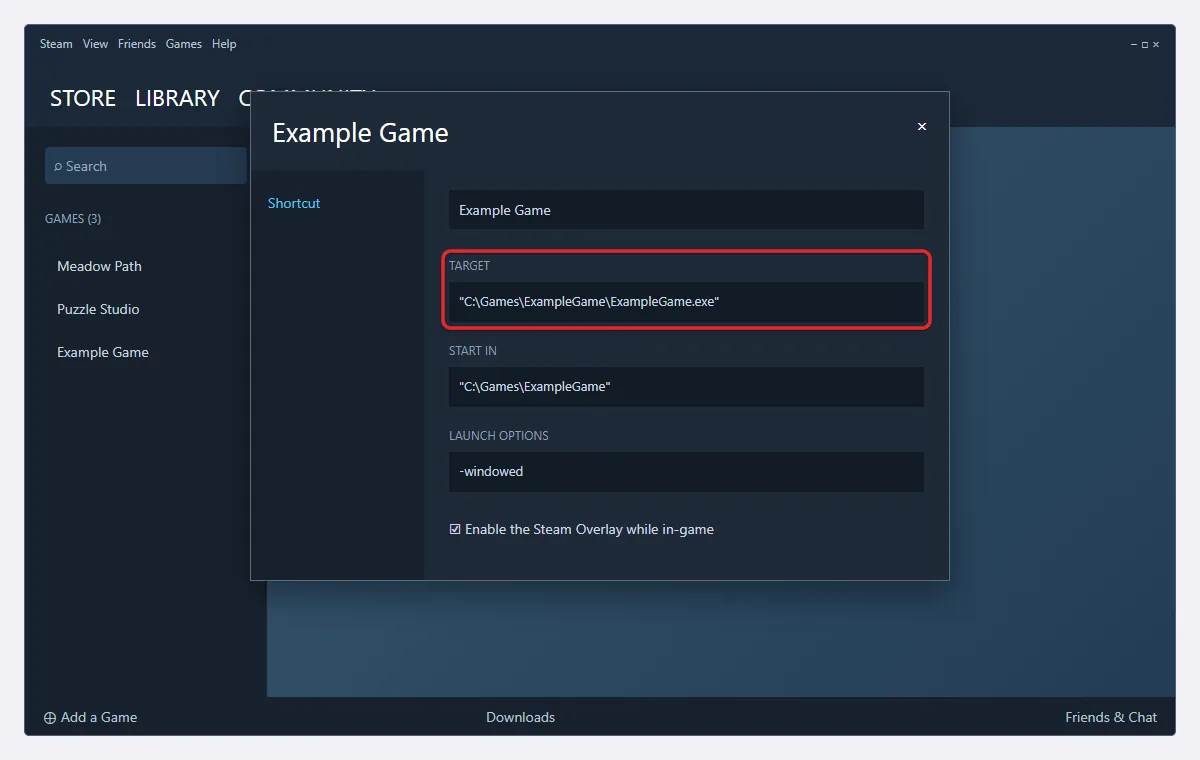Toggle the Enable Steam Overlay checkbox
The image size is (1200, 760).
coord(455,529)
